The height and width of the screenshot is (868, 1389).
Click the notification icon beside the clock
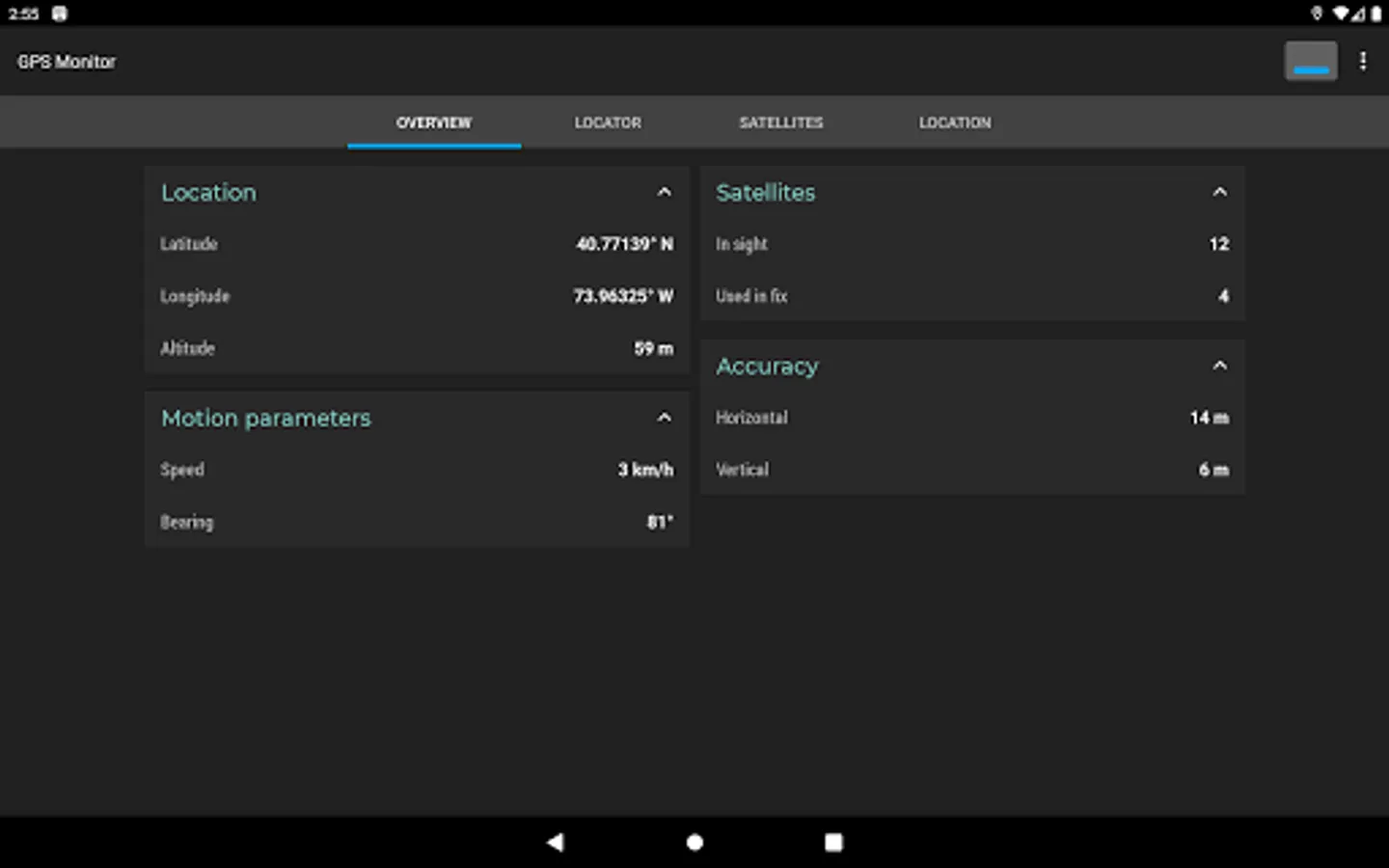[x=60, y=14]
